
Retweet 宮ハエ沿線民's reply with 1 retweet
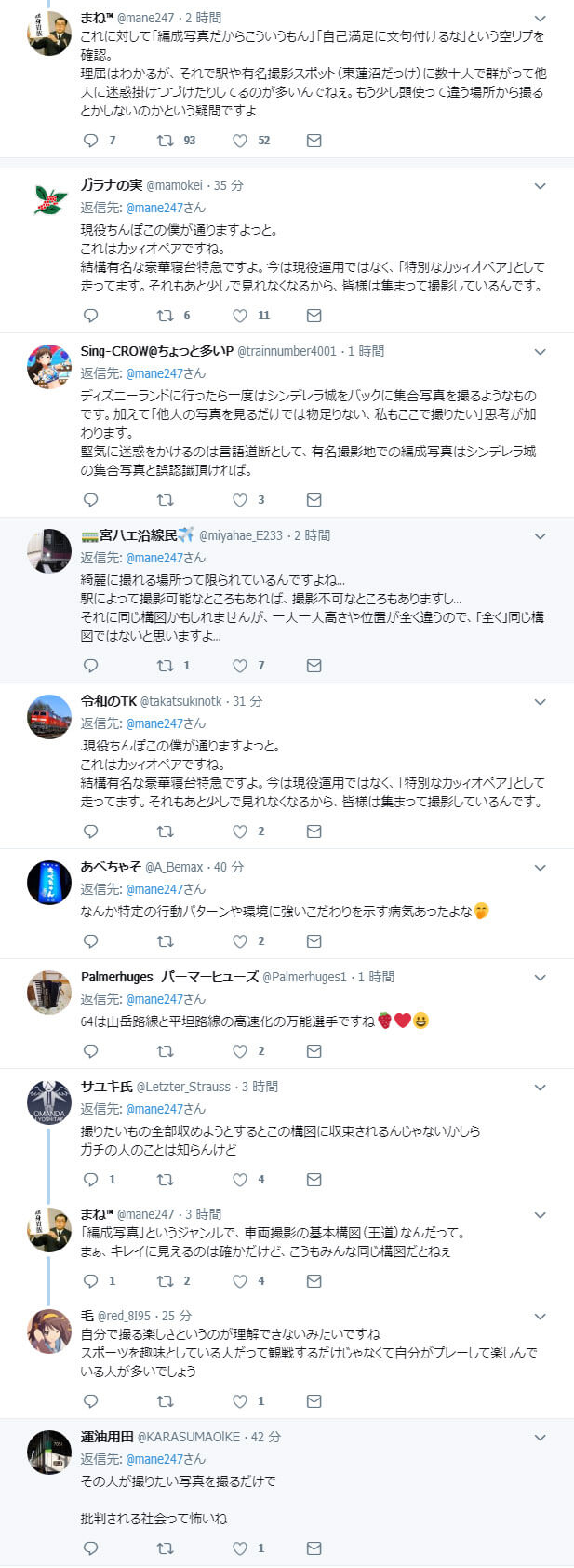[165, 666]
